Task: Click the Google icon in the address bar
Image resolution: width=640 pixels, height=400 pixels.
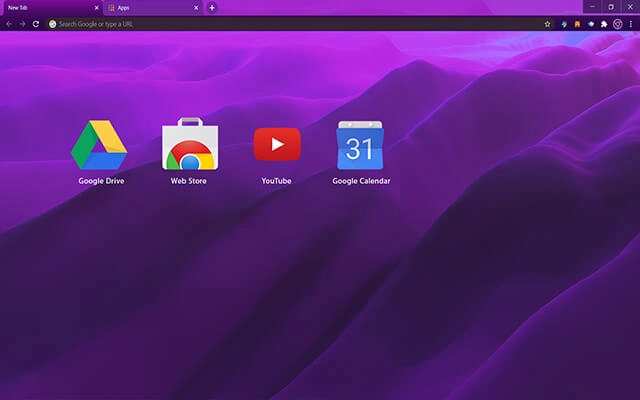Action: pyautogui.click(x=52, y=24)
